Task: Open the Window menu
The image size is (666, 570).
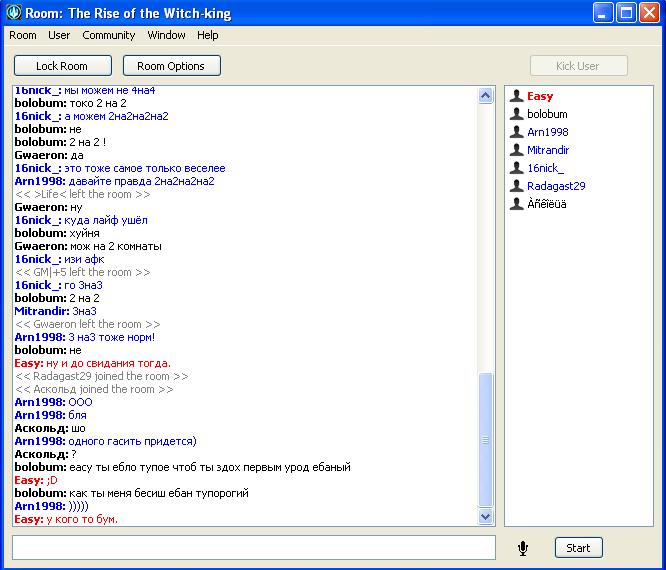Action: pos(166,35)
